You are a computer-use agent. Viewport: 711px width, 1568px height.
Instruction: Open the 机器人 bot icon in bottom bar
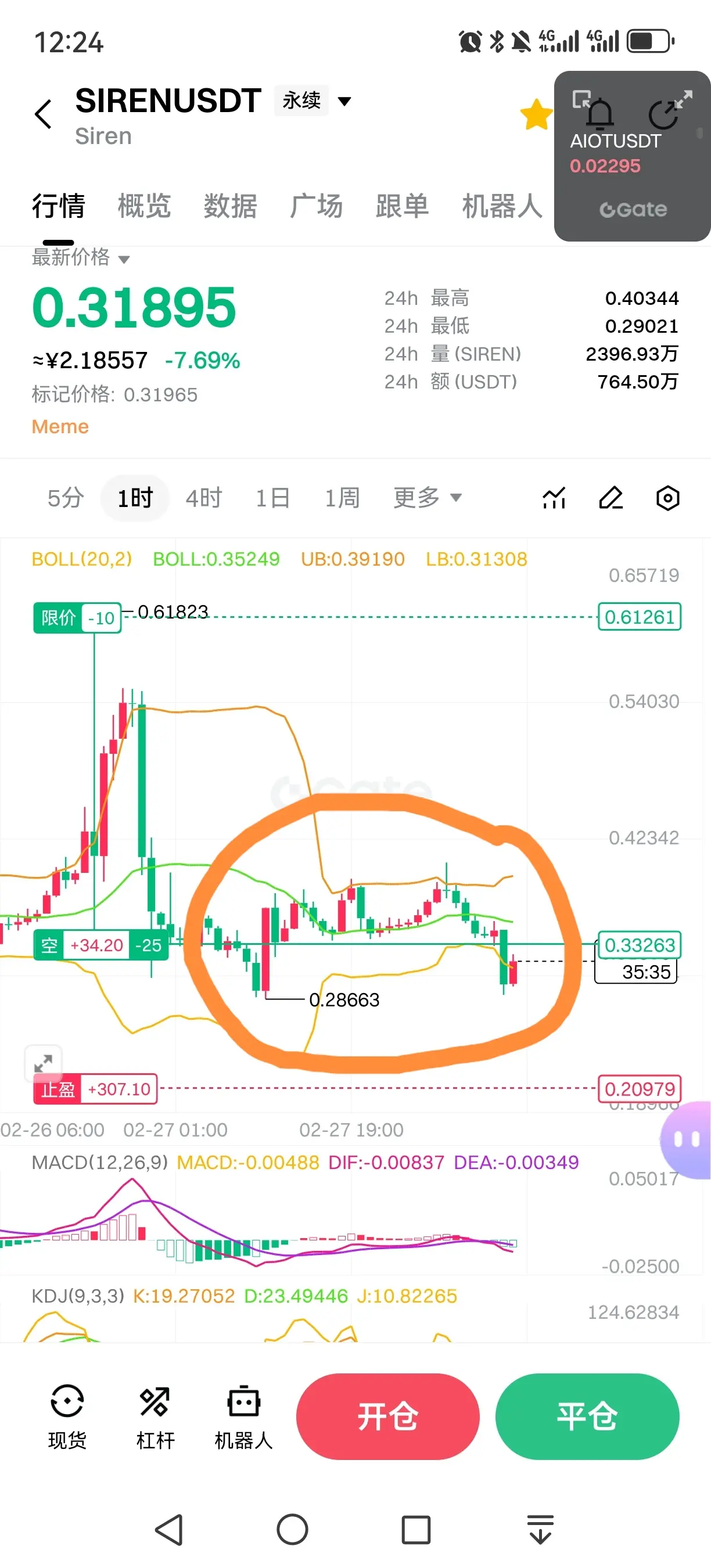(243, 1418)
